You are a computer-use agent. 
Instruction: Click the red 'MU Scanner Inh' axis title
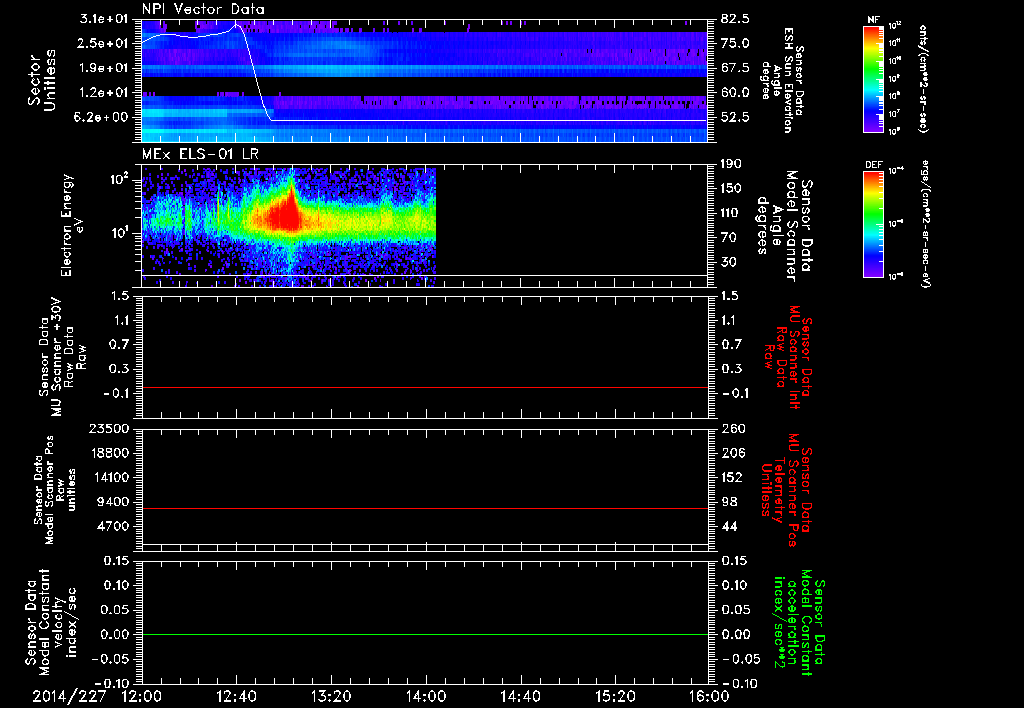[788, 357]
